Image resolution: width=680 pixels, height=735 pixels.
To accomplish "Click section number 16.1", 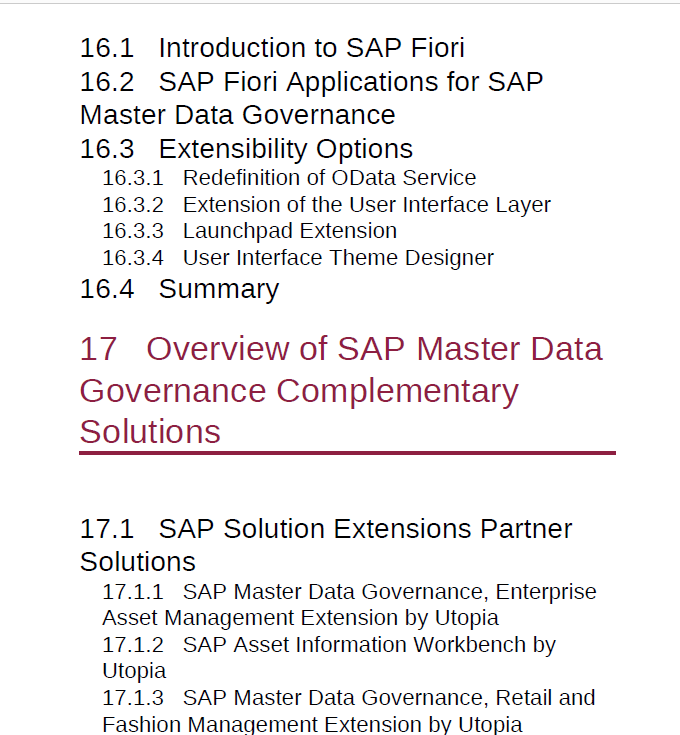I will (x=107, y=48).
